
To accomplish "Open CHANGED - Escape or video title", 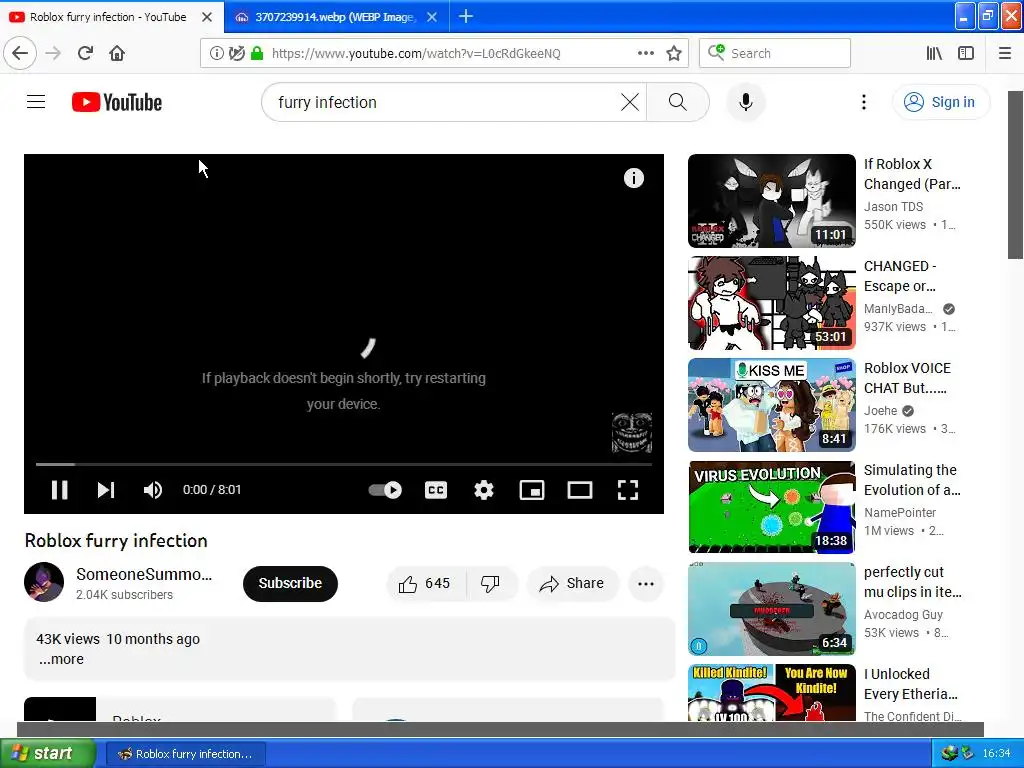I will (x=900, y=276).
